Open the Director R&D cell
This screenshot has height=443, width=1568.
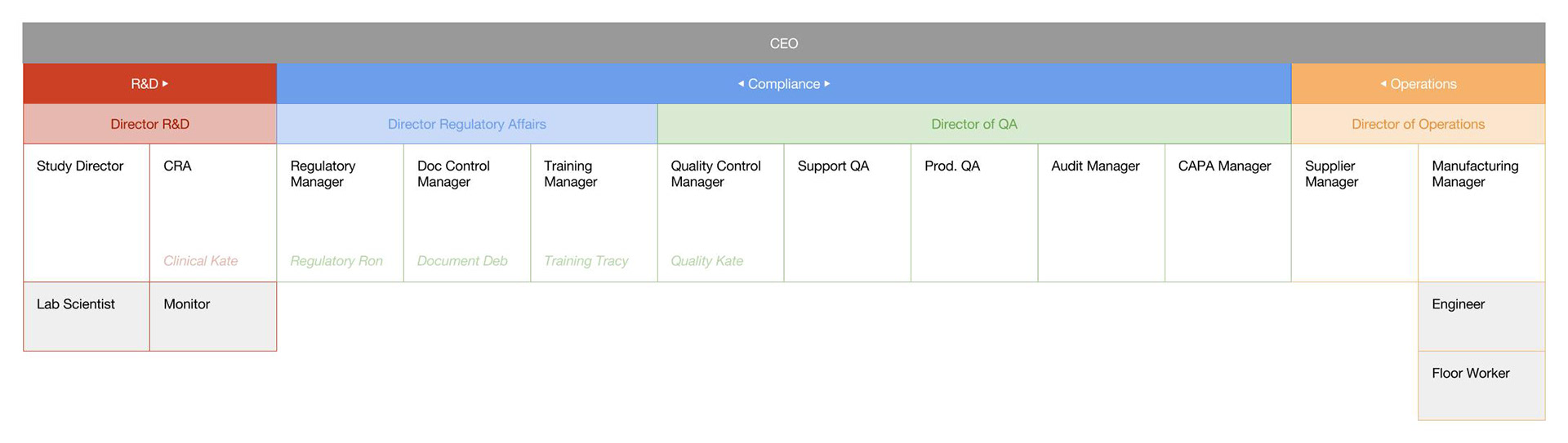(149, 124)
